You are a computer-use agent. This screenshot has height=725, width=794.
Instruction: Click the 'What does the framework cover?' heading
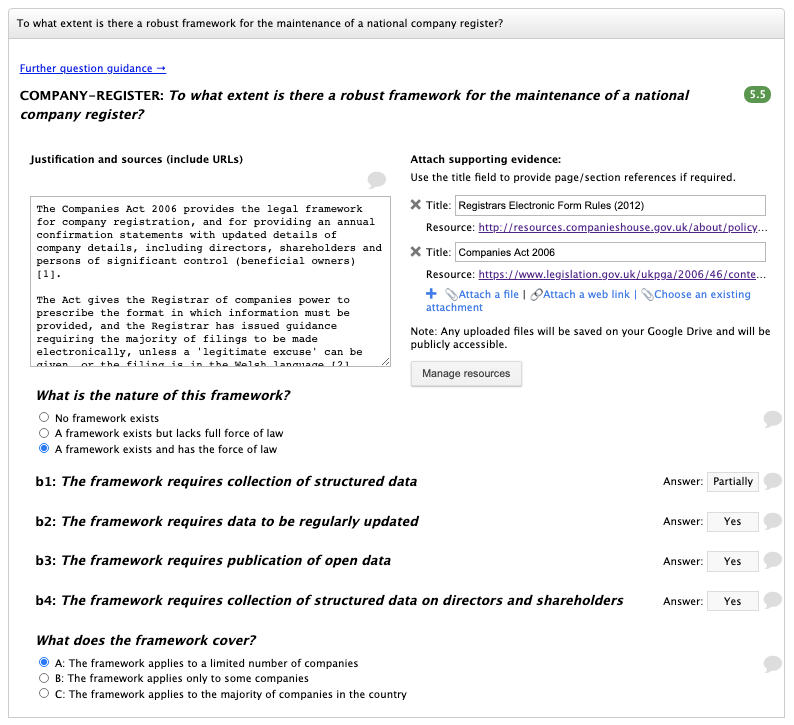[146, 640]
